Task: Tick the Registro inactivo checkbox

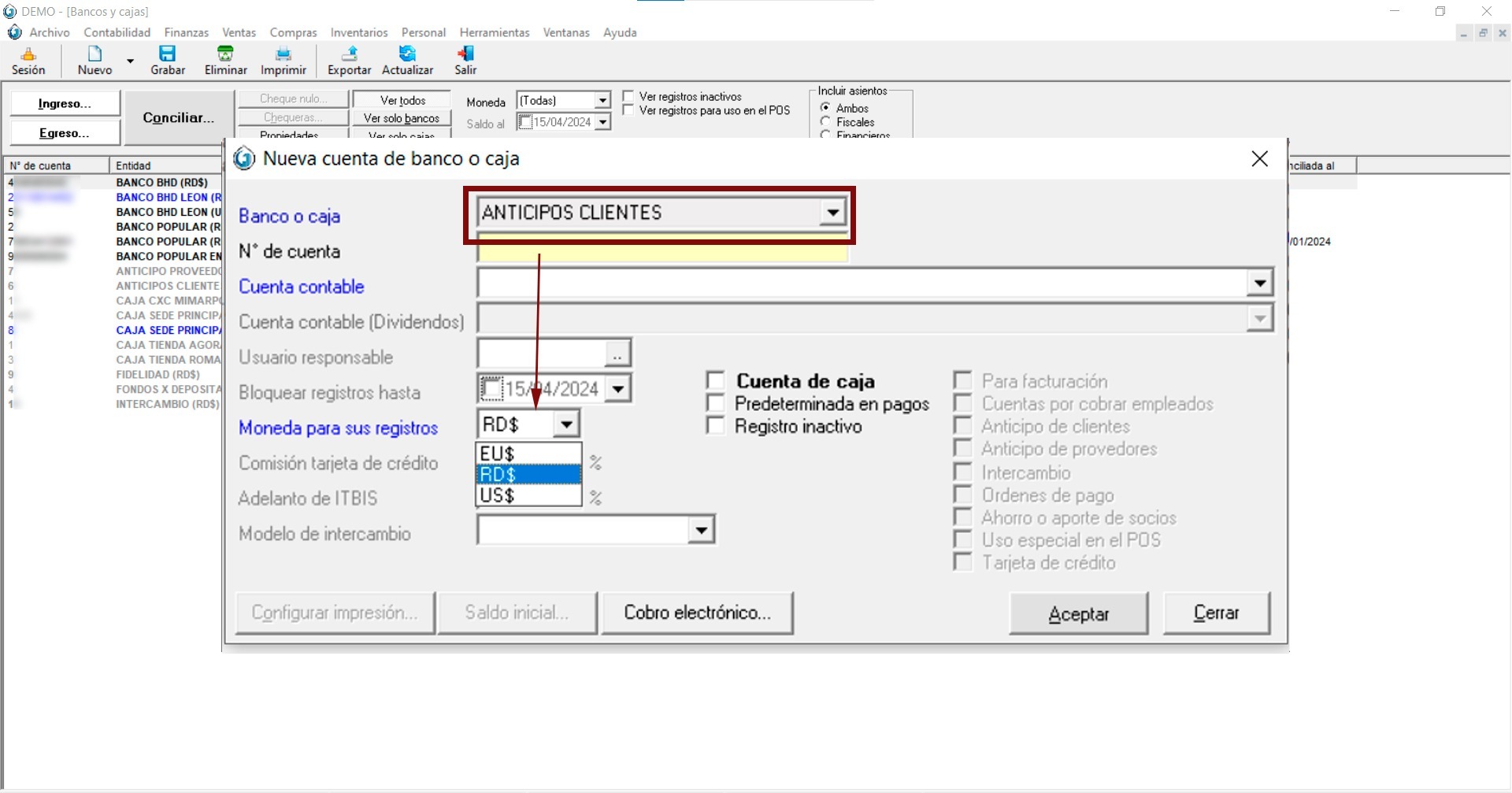Action: coord(716,426)
